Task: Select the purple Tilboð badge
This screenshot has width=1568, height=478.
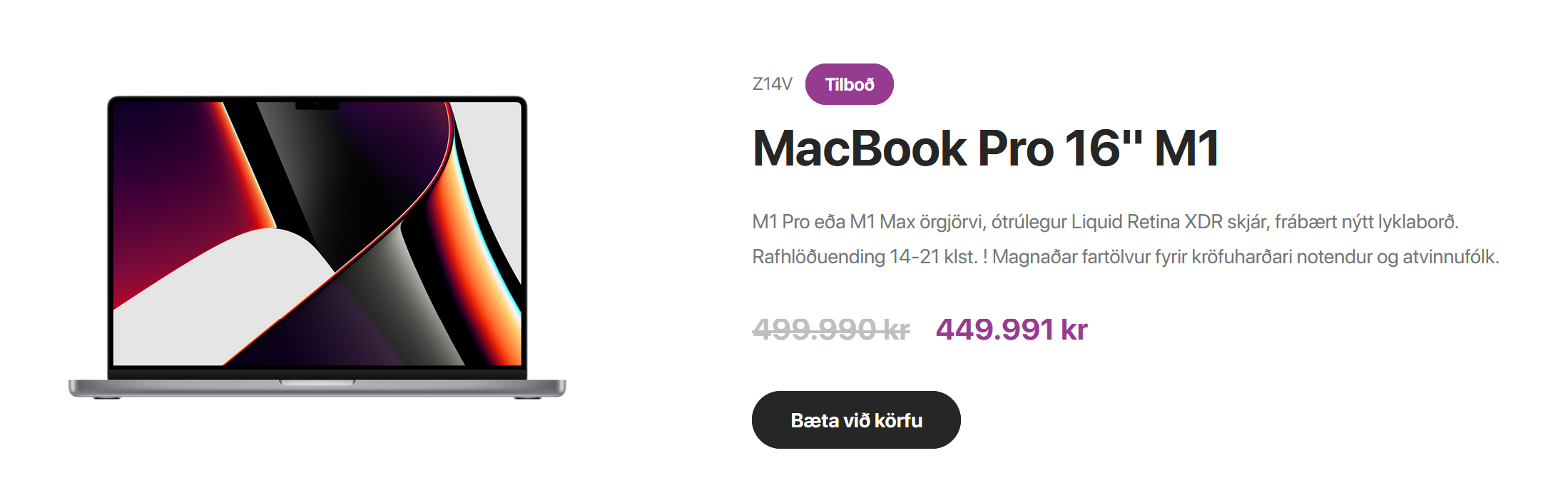Action: (x=849, y=84)
